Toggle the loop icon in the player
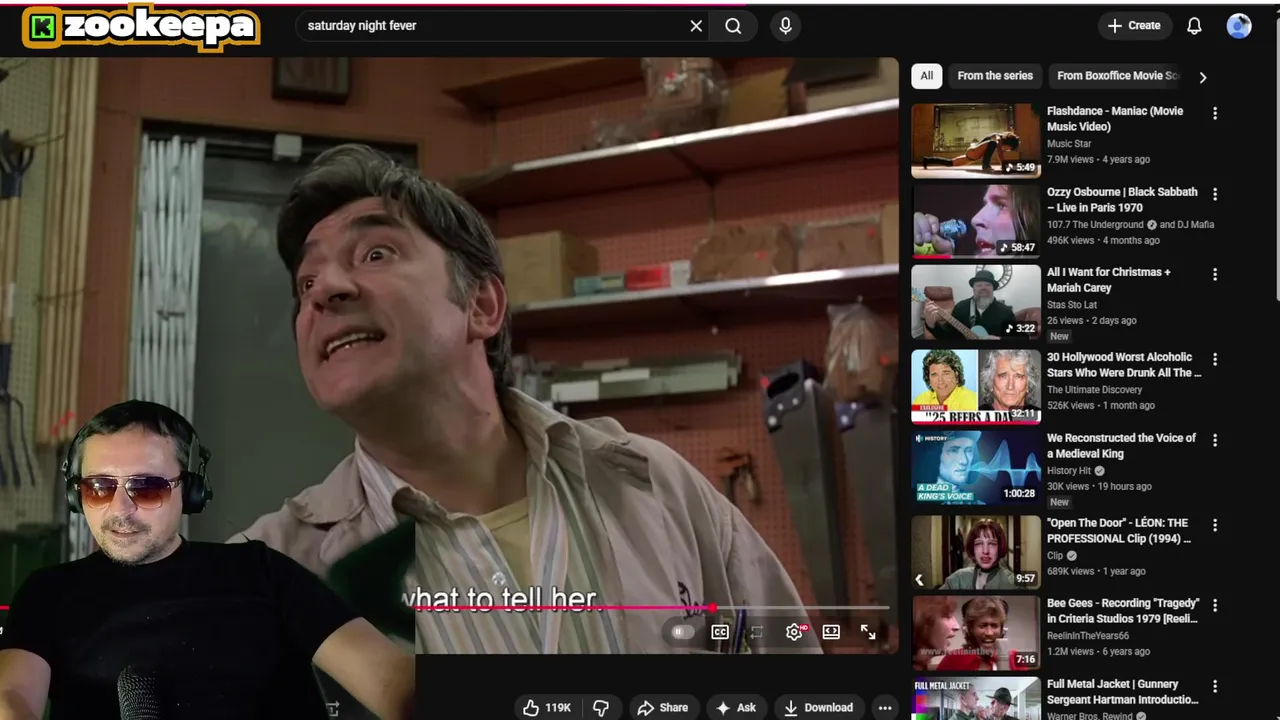The height and width of the screenshot is (720, 1280). [x=757, y=632]
